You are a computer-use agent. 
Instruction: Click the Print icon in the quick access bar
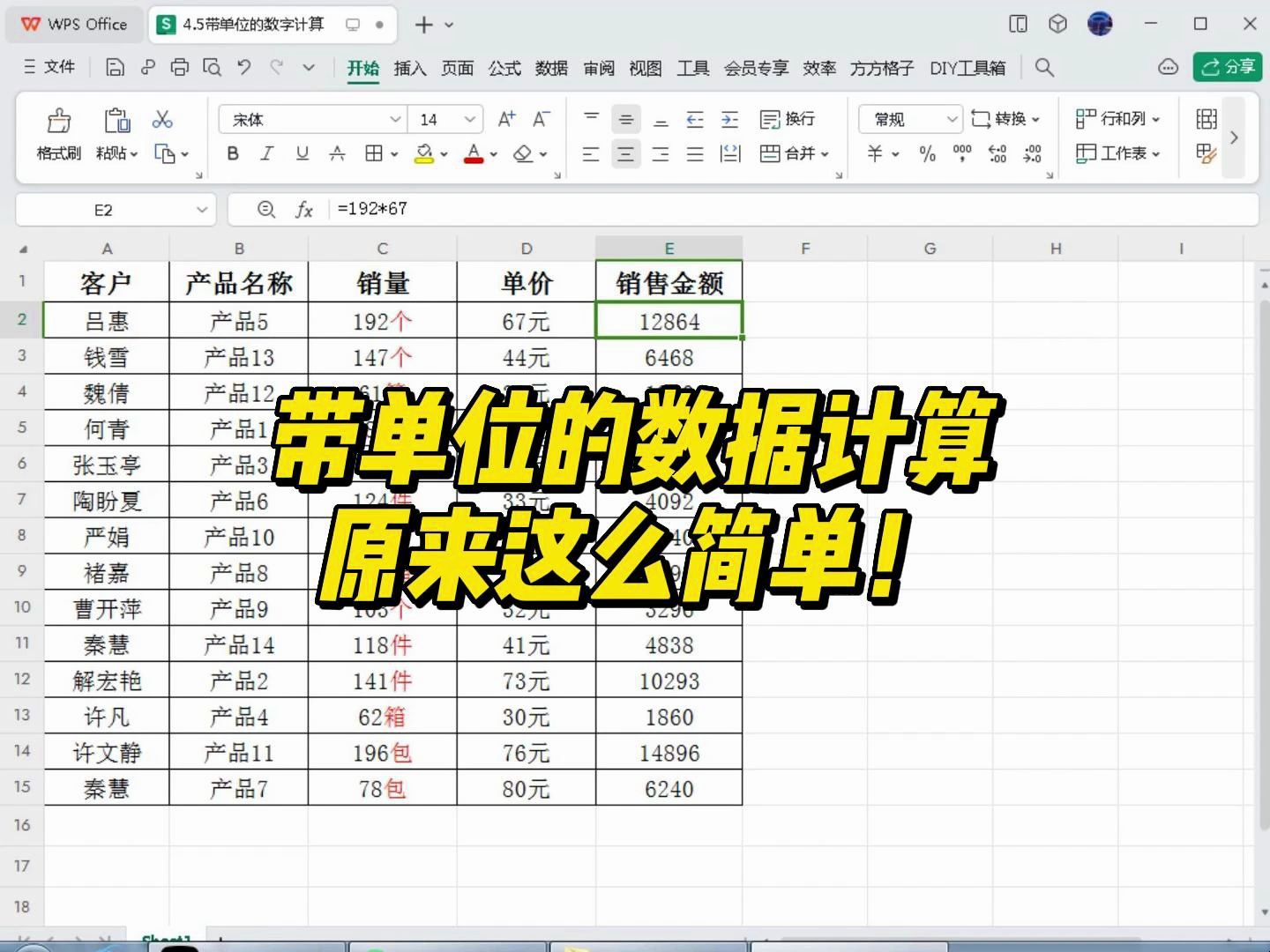tap(179, 67)
